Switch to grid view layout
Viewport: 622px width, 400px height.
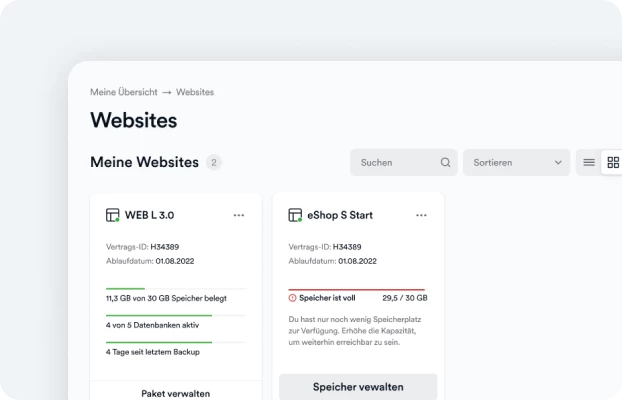613,162
